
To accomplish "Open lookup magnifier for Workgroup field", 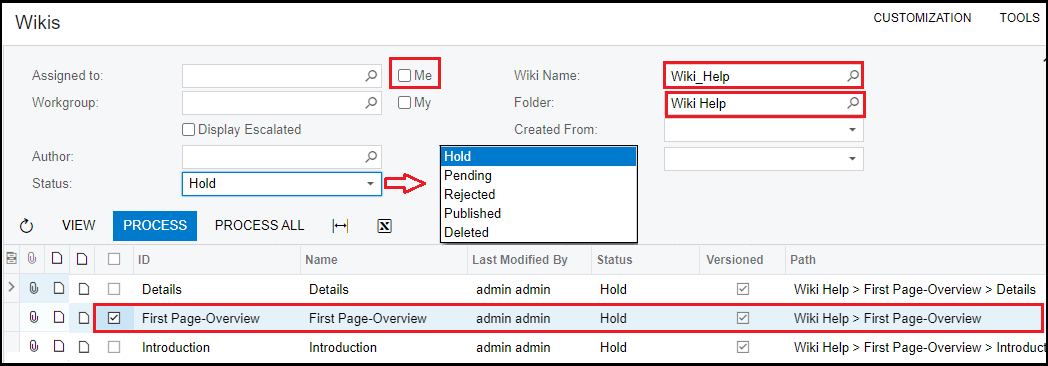I will (x=372, y=103).
